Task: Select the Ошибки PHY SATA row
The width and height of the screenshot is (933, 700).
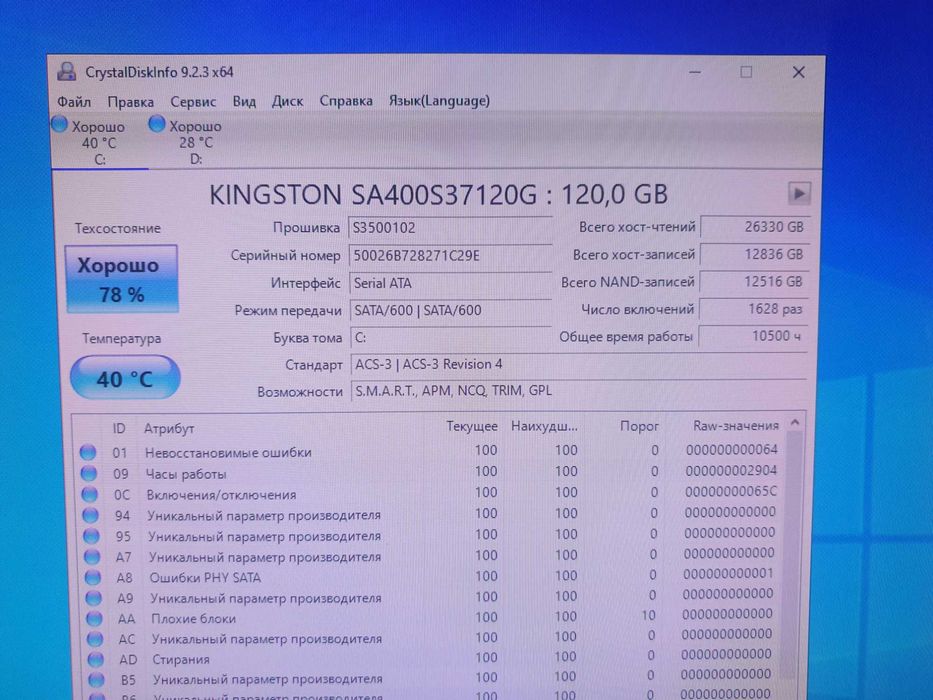Action: pos(430,576)
